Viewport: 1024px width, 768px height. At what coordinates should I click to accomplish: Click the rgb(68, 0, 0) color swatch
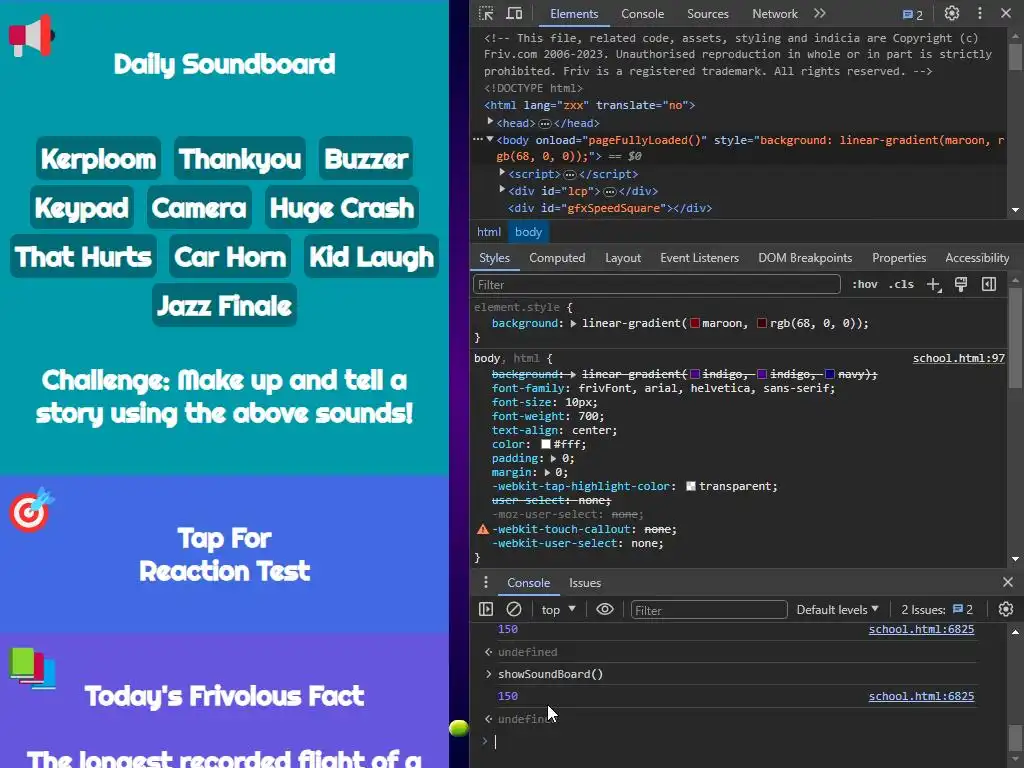pyautogui.click(x=761, y=323)
